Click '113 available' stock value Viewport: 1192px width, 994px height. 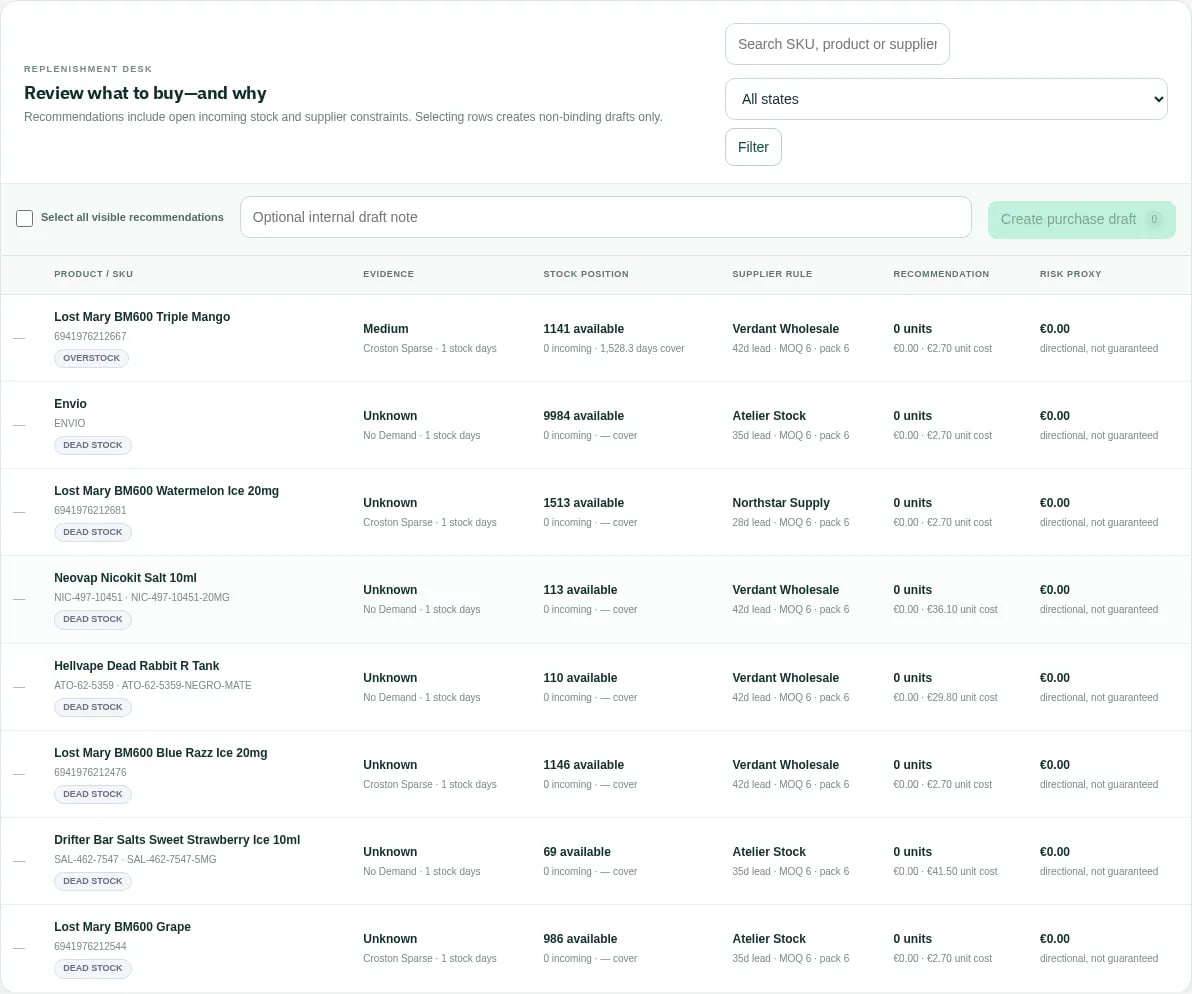581,590
